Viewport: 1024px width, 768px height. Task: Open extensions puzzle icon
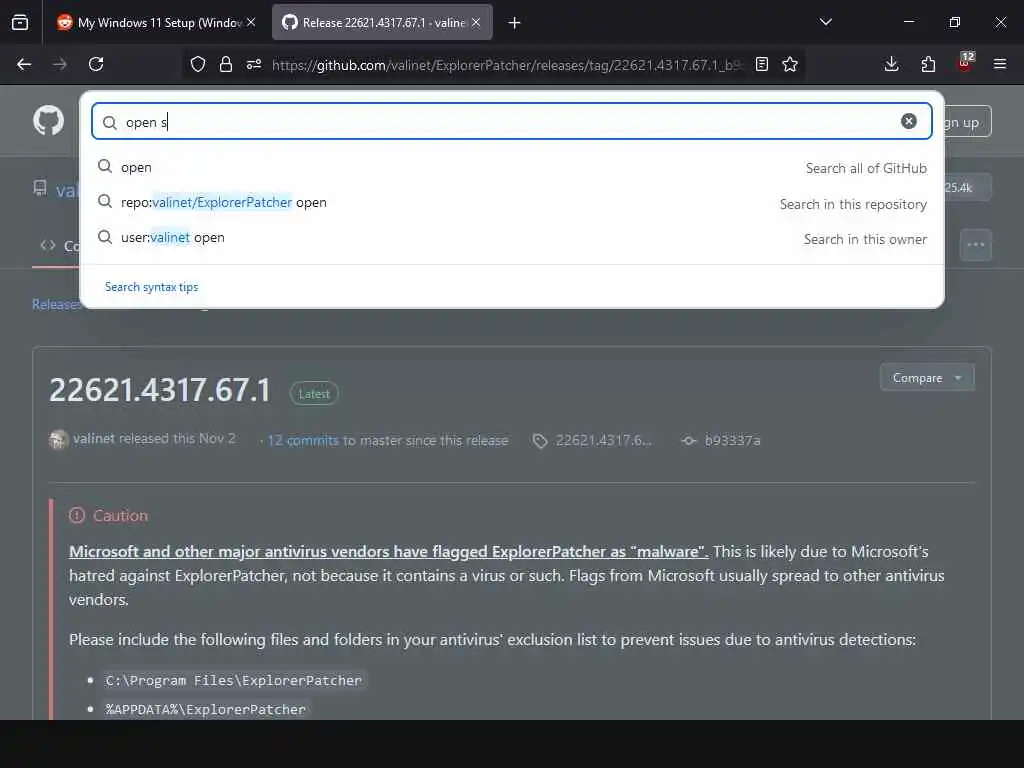pyautogui.click(x=928, y=64)
